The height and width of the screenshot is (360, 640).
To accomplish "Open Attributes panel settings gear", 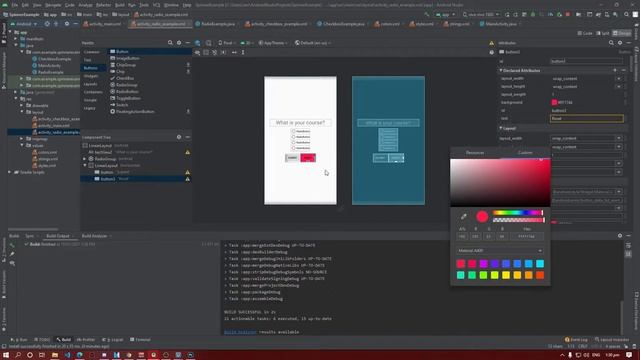I will (x=620, y=43).
